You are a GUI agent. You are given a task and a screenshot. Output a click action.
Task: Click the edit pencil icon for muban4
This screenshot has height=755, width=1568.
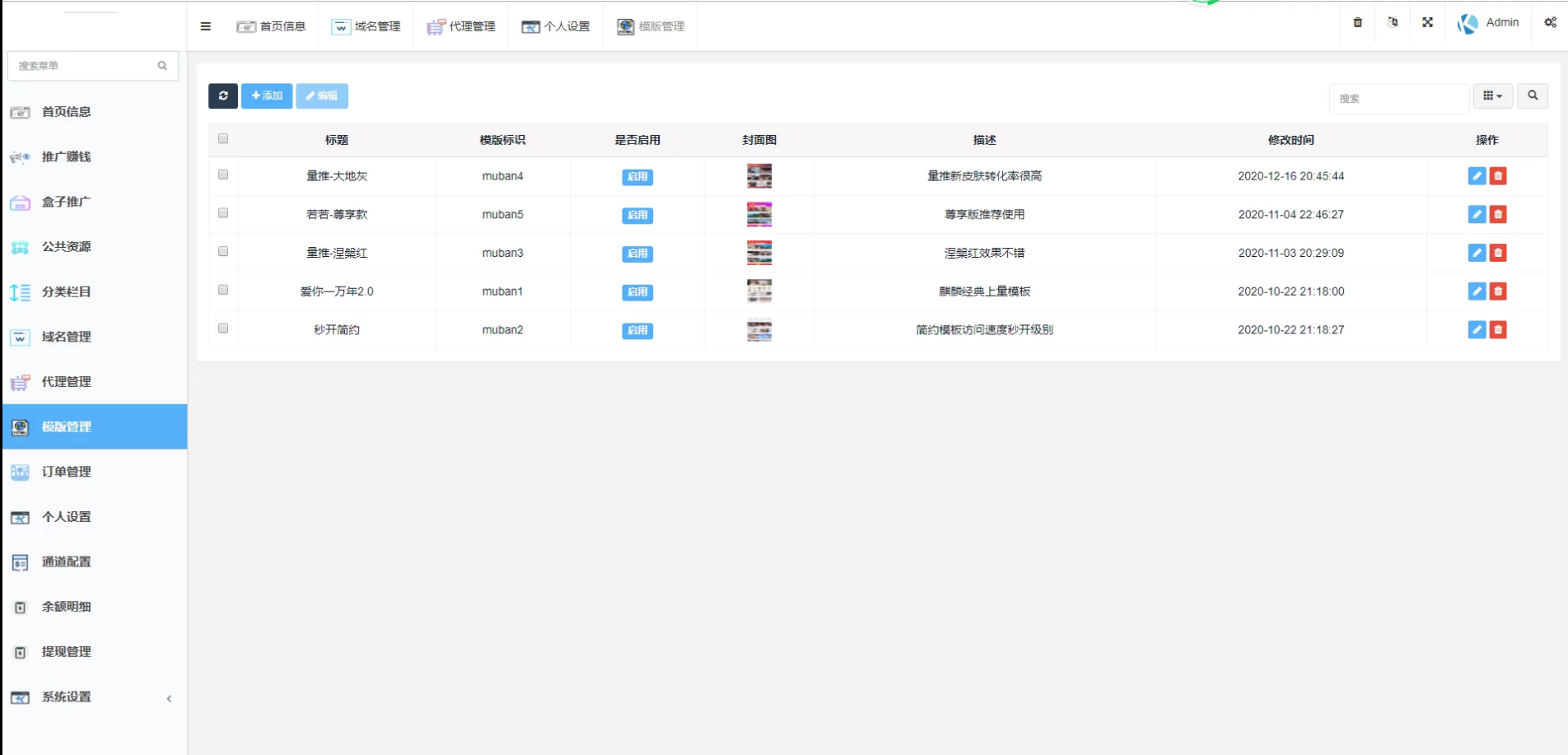[1477, 176]
